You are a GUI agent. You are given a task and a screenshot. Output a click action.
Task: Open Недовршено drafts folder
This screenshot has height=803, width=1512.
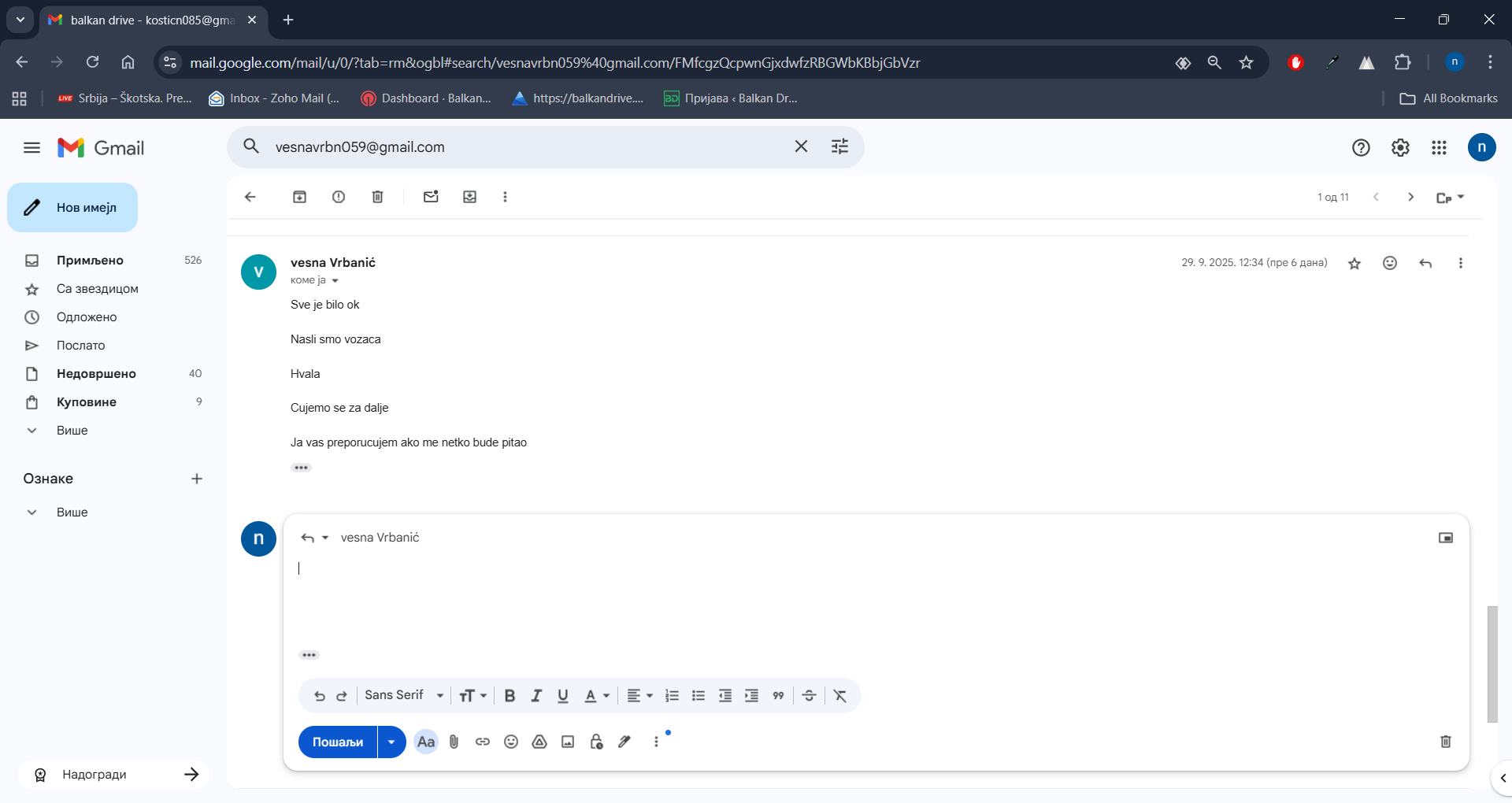click(x=96, y=374)
